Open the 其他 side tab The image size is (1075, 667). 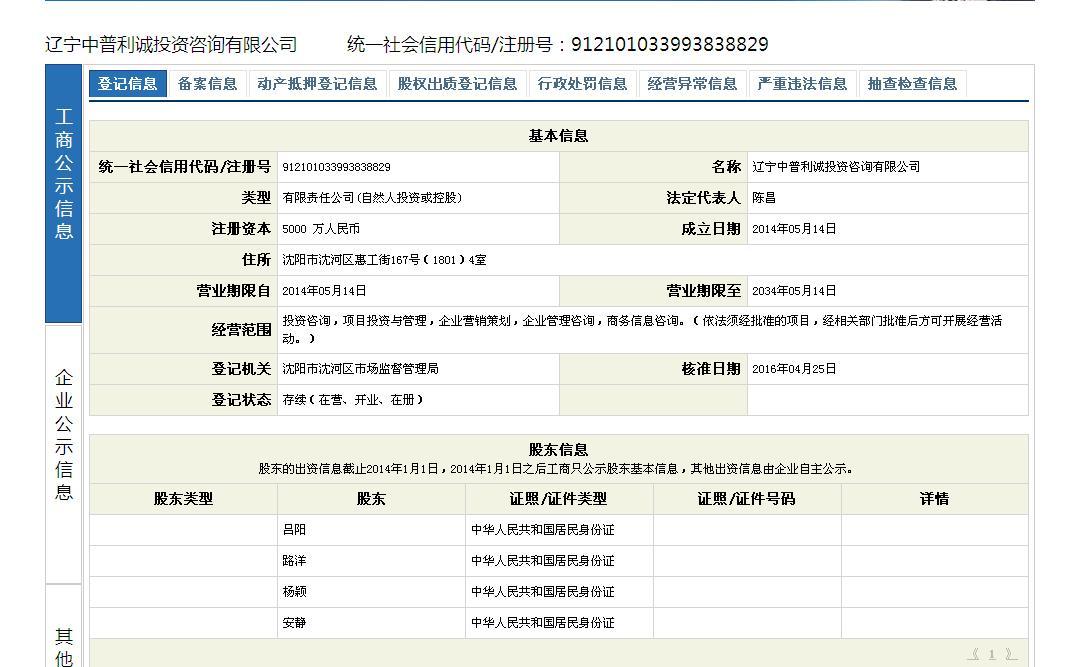point(64,626)
